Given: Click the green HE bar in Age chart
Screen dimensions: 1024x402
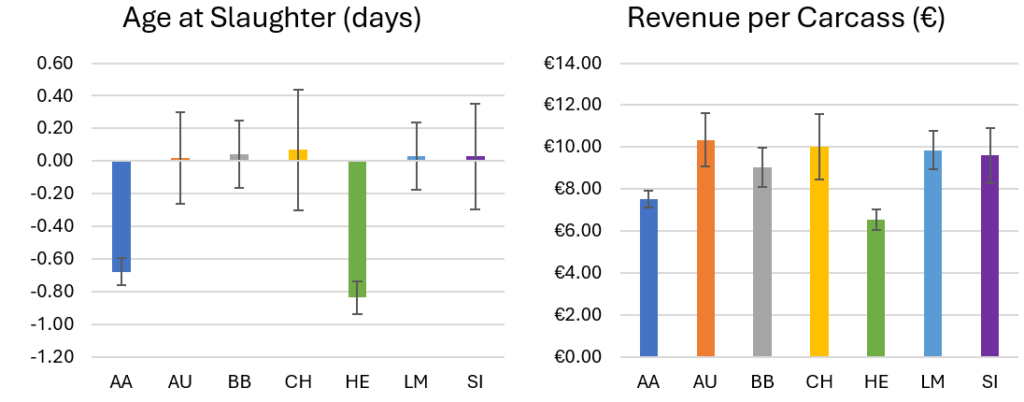Looking at the screenshot, I should pos(357,229).
